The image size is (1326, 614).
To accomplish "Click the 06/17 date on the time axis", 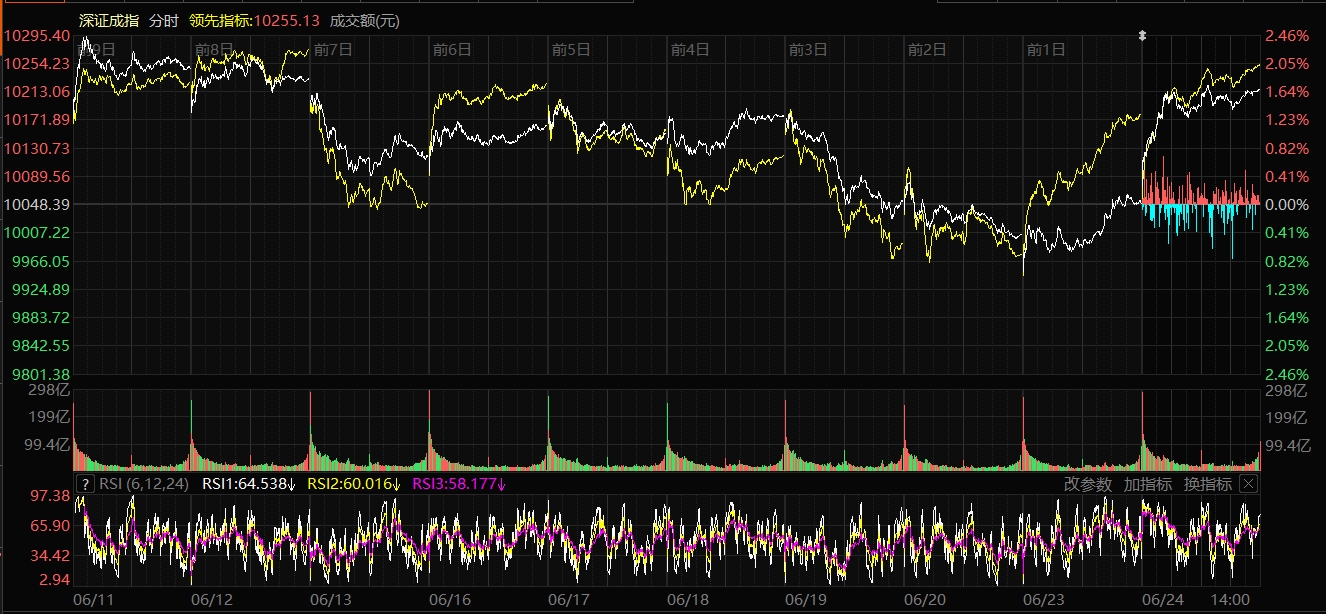I will point(569,600).
